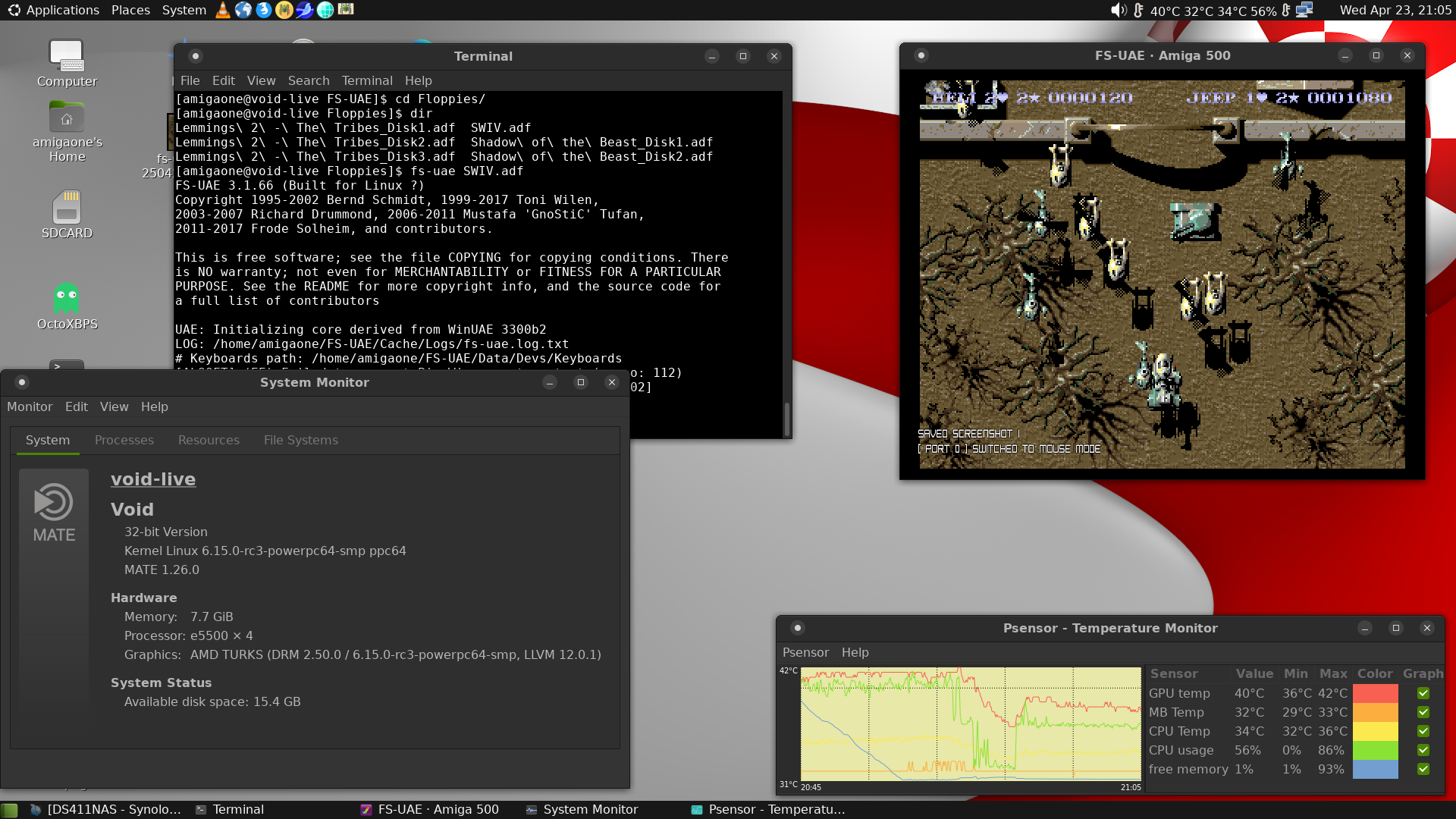Open the blue fox browser launcher in panel
Viewport: 1456px width, 819px height.
click(x=264, y=10)
